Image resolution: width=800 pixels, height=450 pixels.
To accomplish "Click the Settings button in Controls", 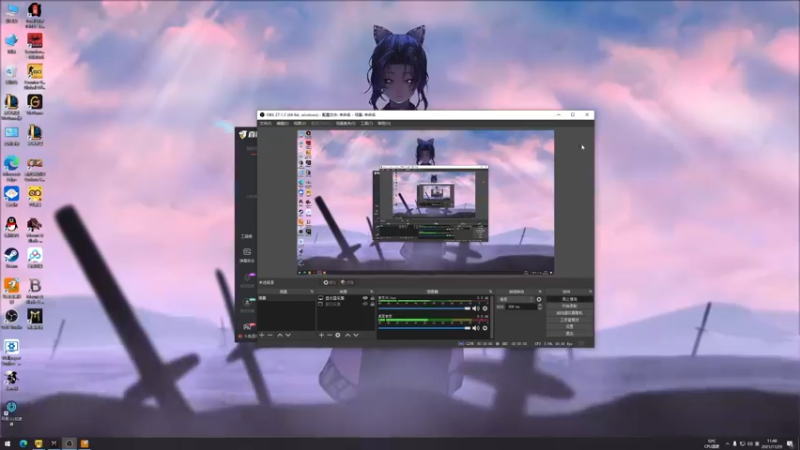I will [569, 327].
